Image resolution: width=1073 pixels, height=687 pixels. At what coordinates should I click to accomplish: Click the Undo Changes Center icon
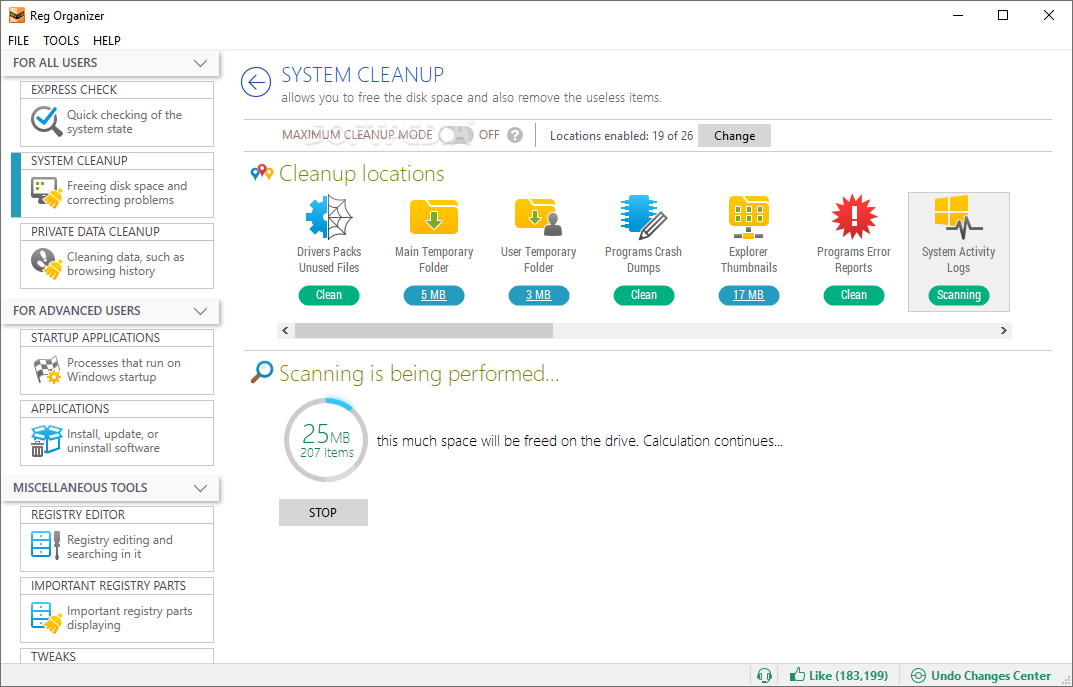click(x=918, y=676)
